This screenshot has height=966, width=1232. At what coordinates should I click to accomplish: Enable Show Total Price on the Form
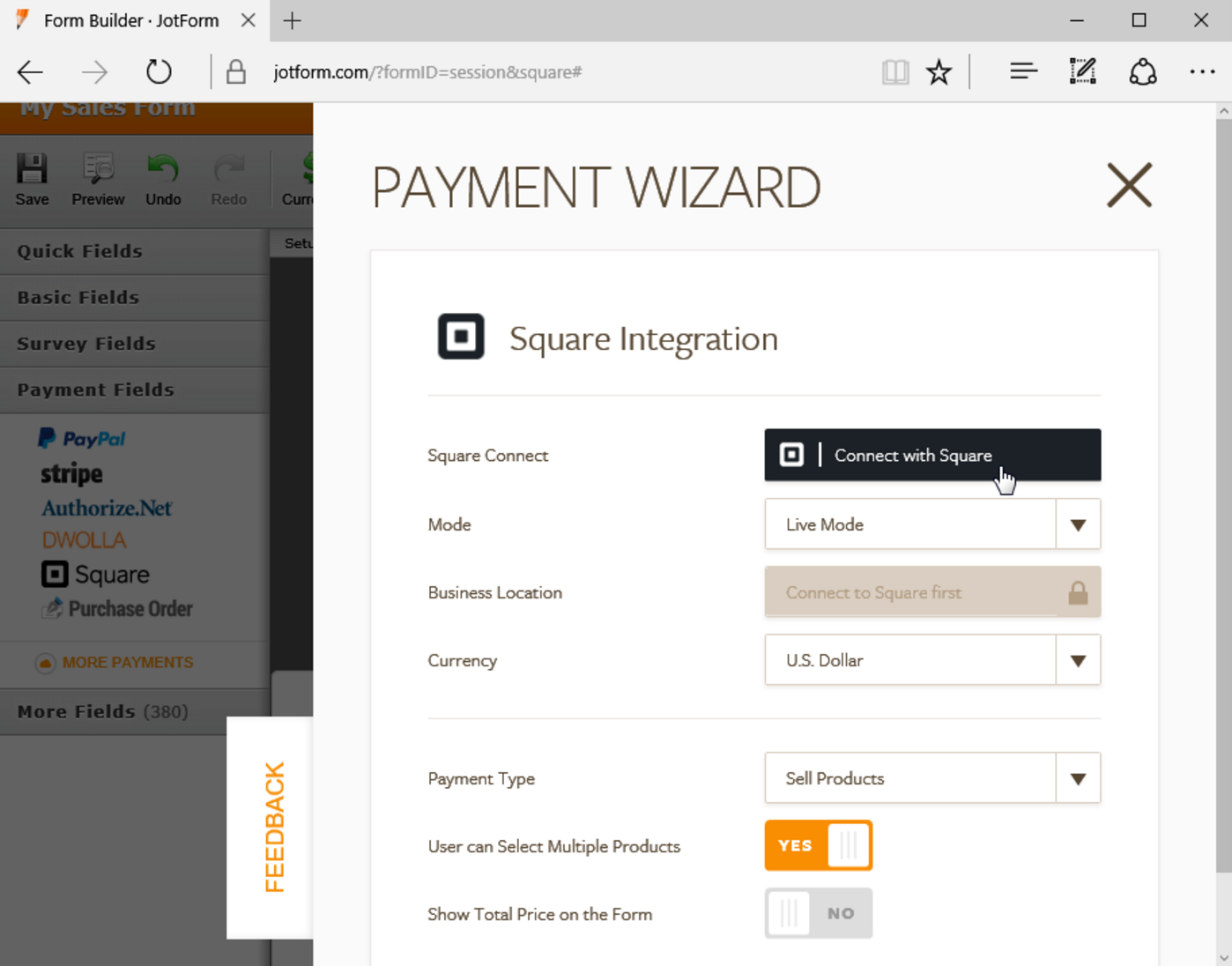coord(818,913)
